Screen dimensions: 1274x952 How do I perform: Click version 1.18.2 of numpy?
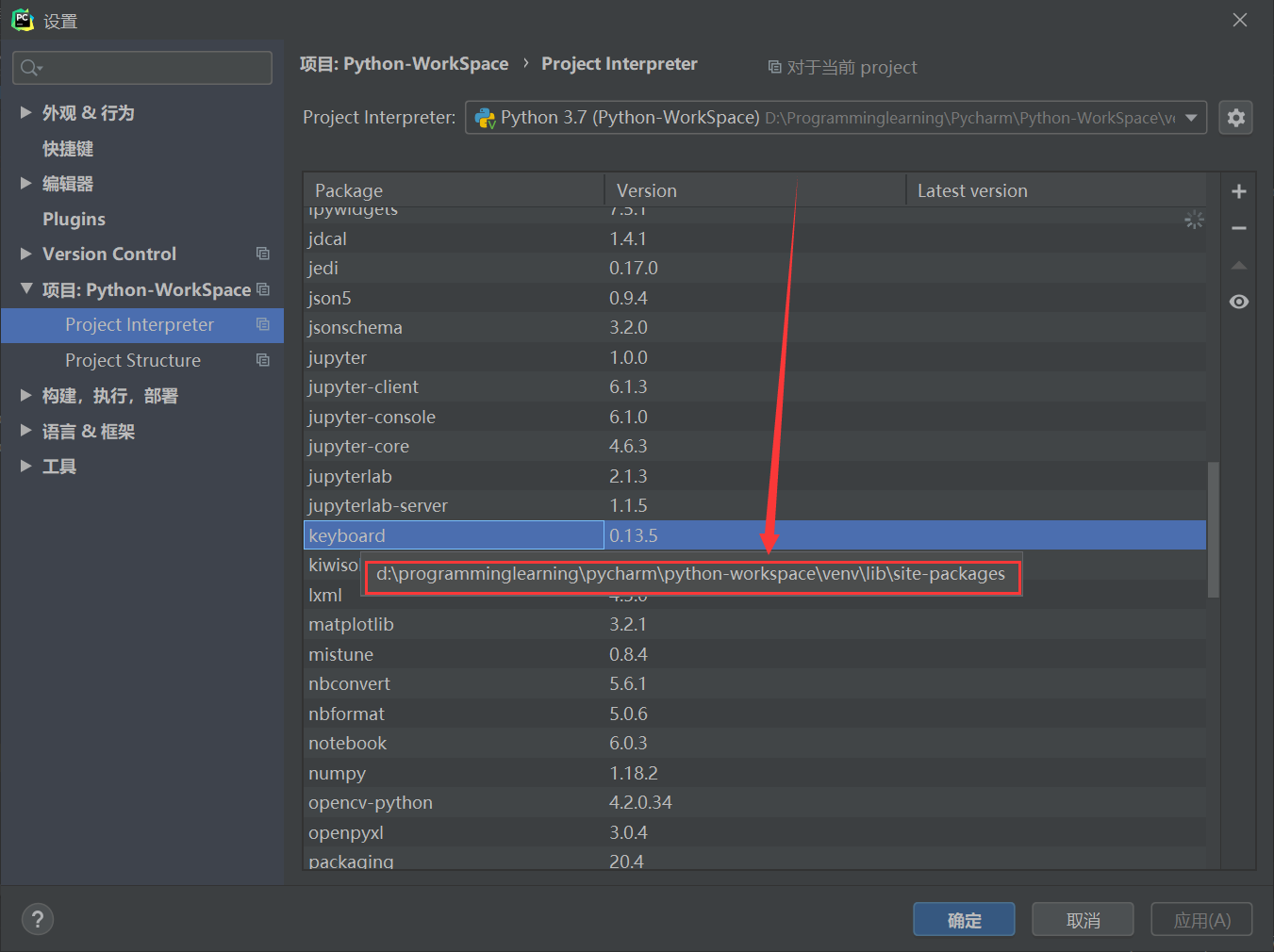click(x=634, y=773)
